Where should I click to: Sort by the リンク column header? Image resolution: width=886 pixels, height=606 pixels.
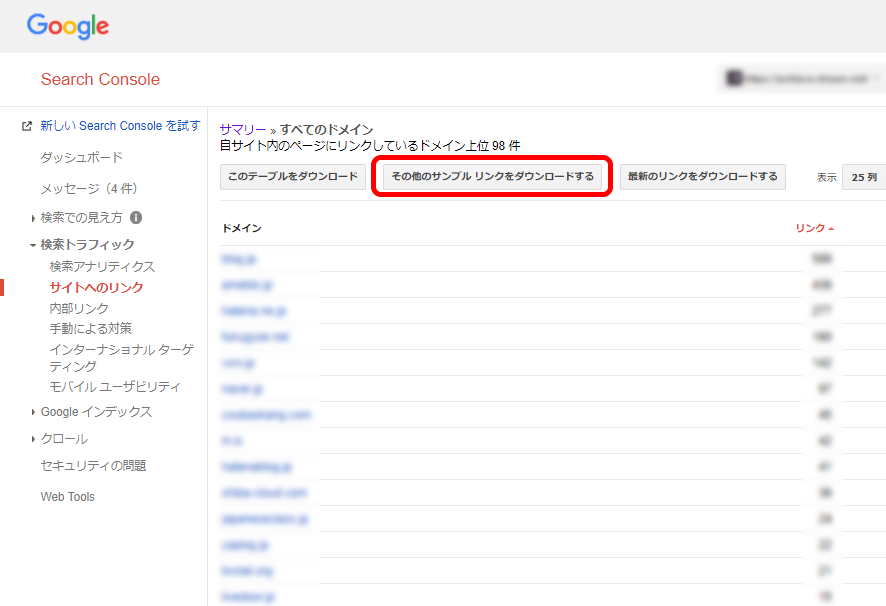[810, 228]
